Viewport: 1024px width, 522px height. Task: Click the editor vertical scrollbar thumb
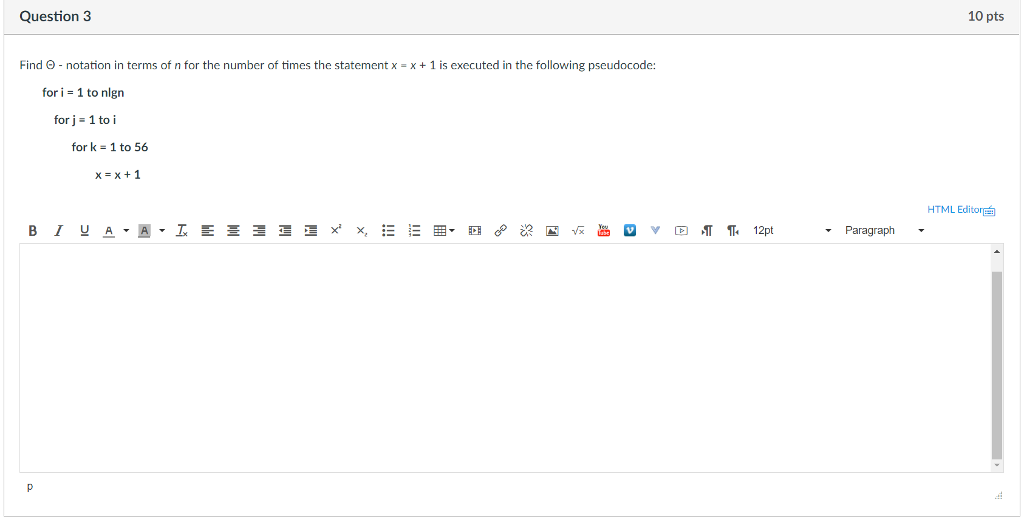(997, 365)
